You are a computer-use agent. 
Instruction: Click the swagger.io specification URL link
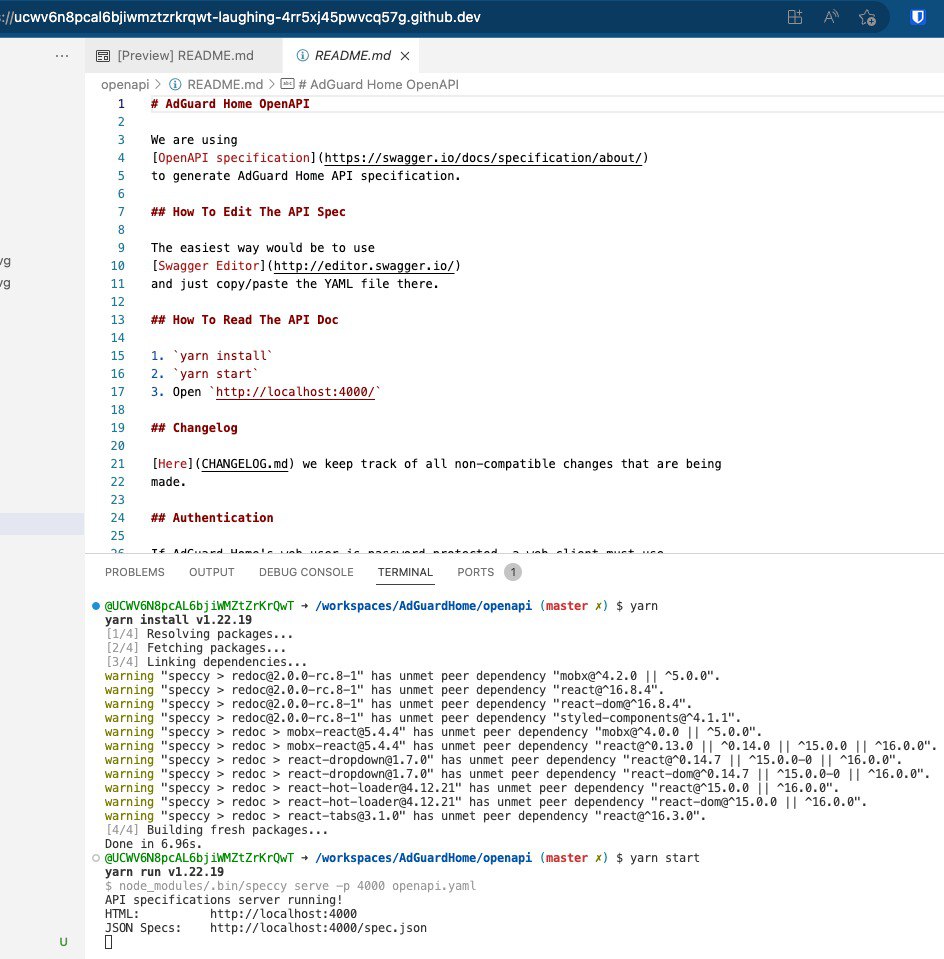click(484, 158)
